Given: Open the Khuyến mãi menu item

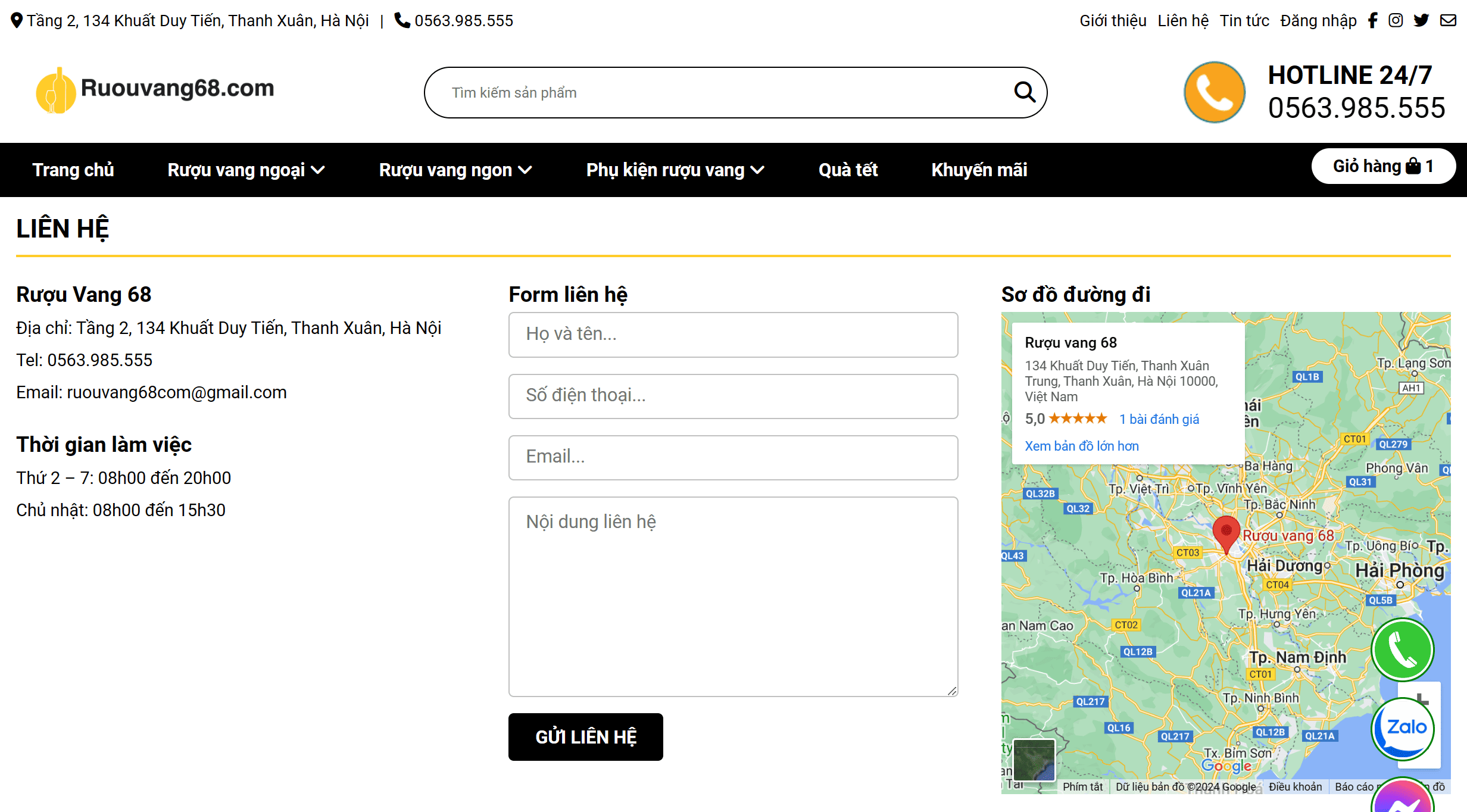Looking at the screenshot, I should click(979, 170).
